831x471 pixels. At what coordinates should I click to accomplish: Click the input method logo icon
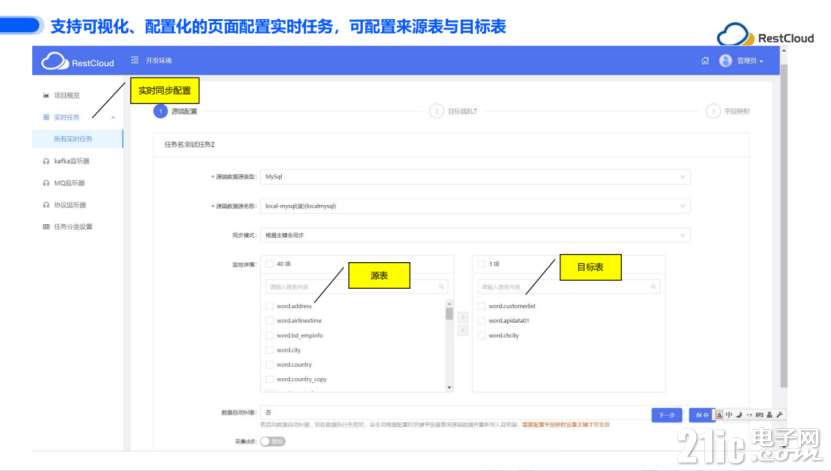(x=719, y=414)
